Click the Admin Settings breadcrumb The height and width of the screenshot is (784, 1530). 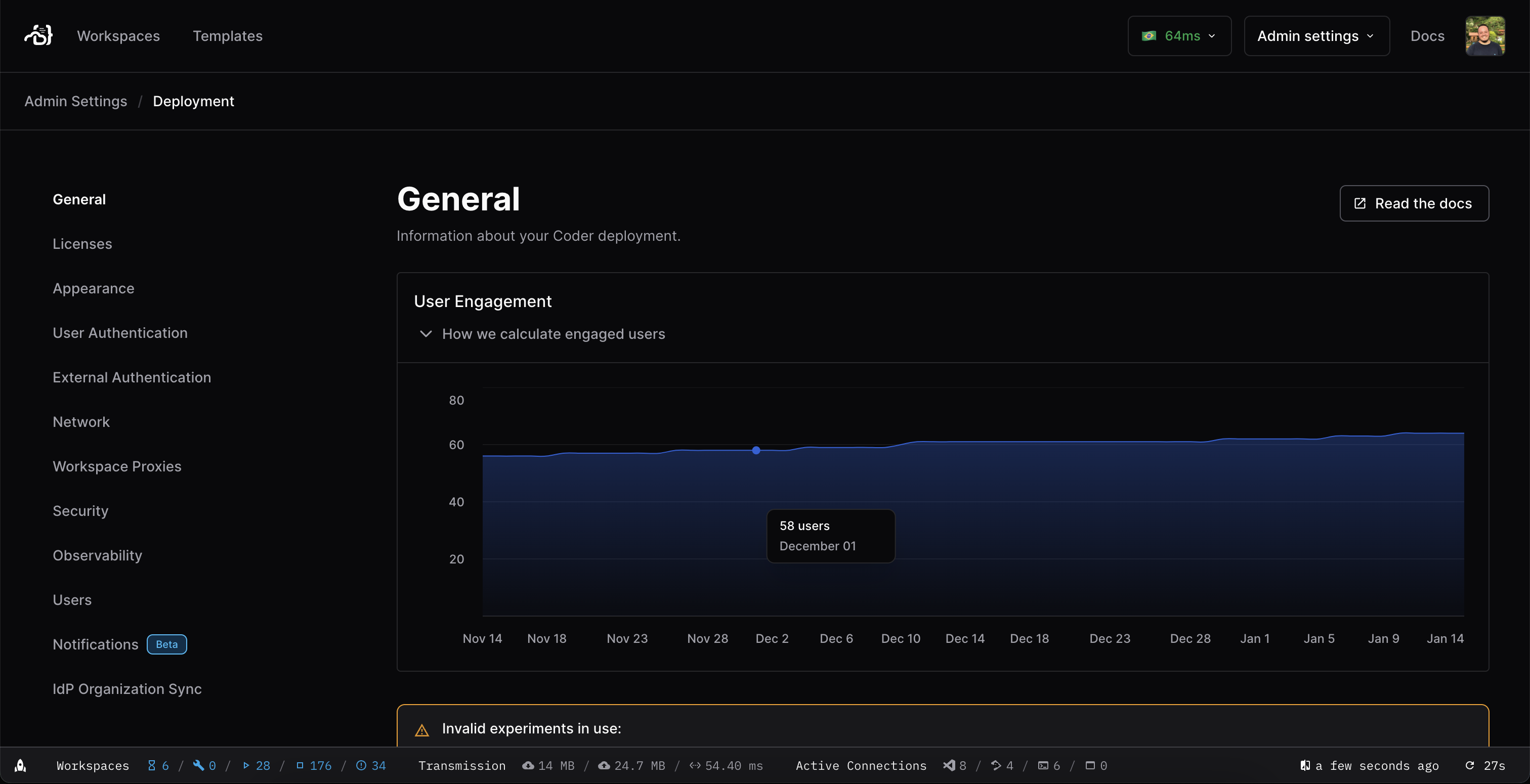(75, 101)
